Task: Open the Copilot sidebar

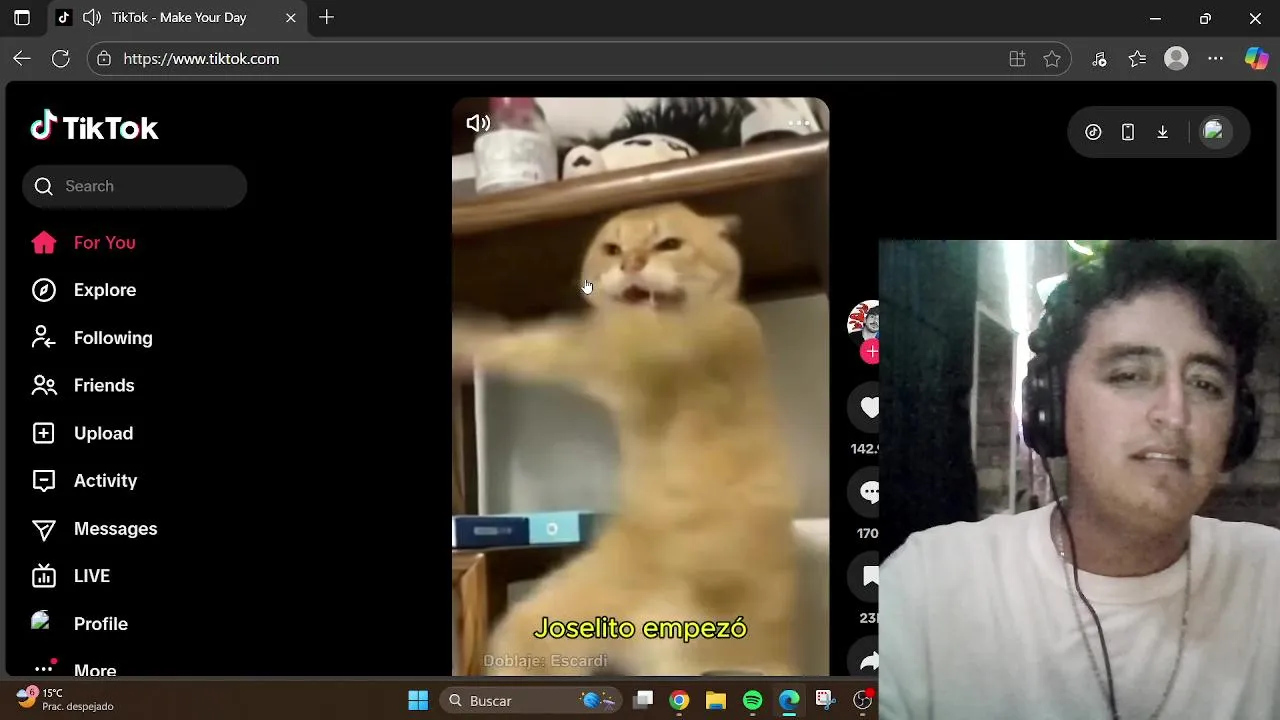Action: pyautogui.click(x=1256, y=59)
